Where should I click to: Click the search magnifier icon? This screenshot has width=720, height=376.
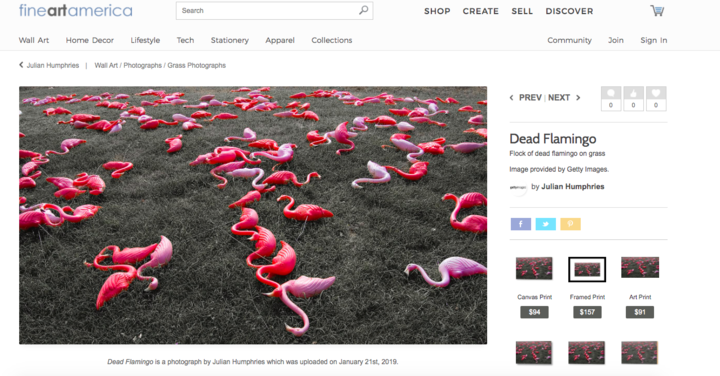point(363,10)
